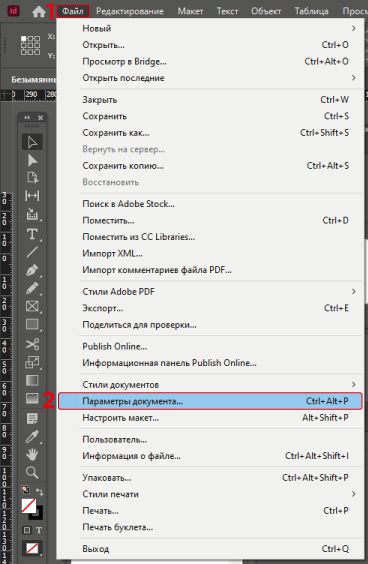The image size is (368, 564).
Task: Choose Выход to quit
Action: [x=210, y=549]
